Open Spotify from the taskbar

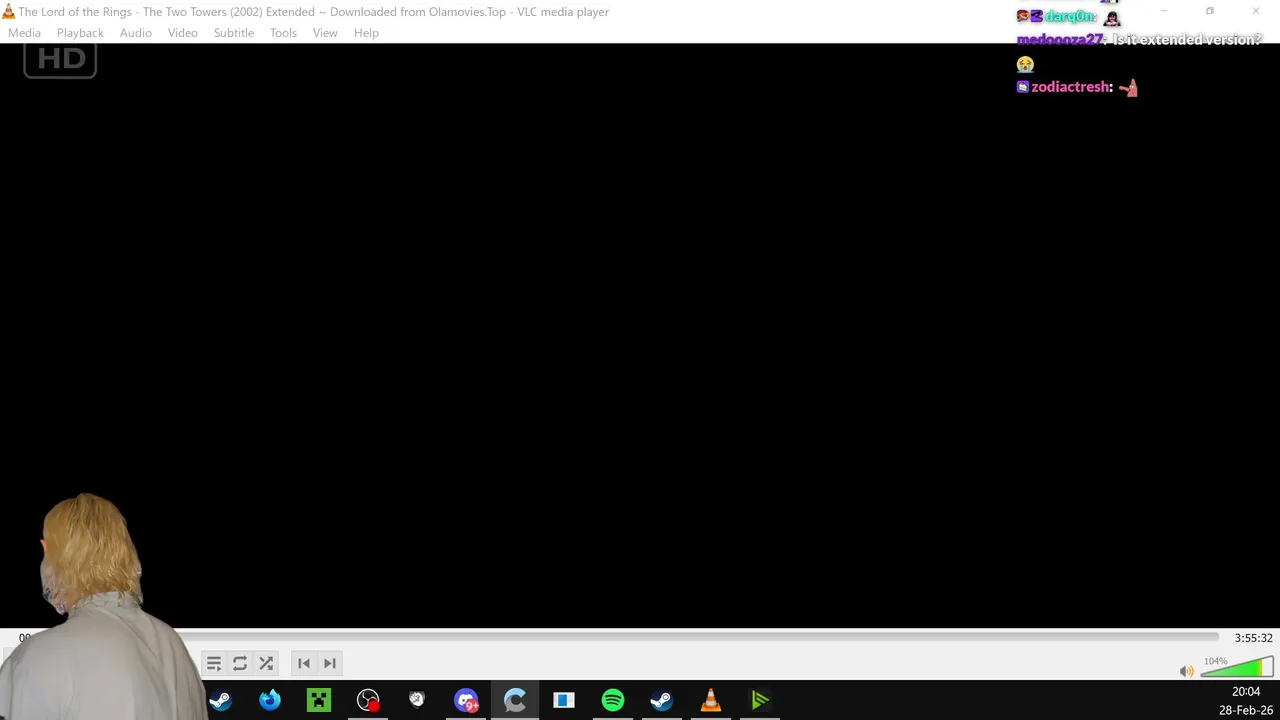613,701
